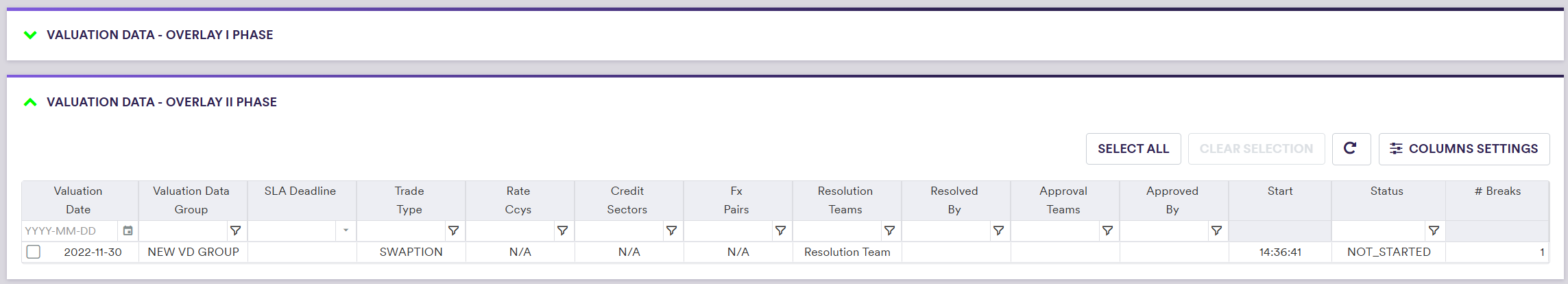The height and width of the screenshot is (284, 1568).
Task: Click the Start column header
Action: [1279, 191]
